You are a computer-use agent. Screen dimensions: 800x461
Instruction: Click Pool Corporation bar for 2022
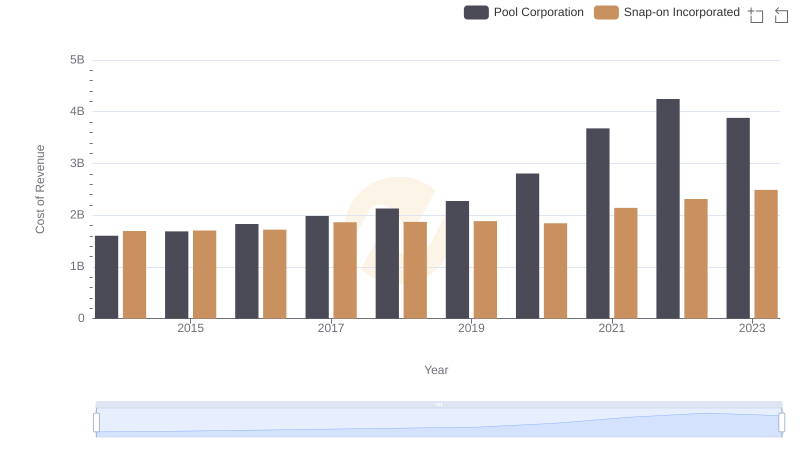[x=668, y=209]
